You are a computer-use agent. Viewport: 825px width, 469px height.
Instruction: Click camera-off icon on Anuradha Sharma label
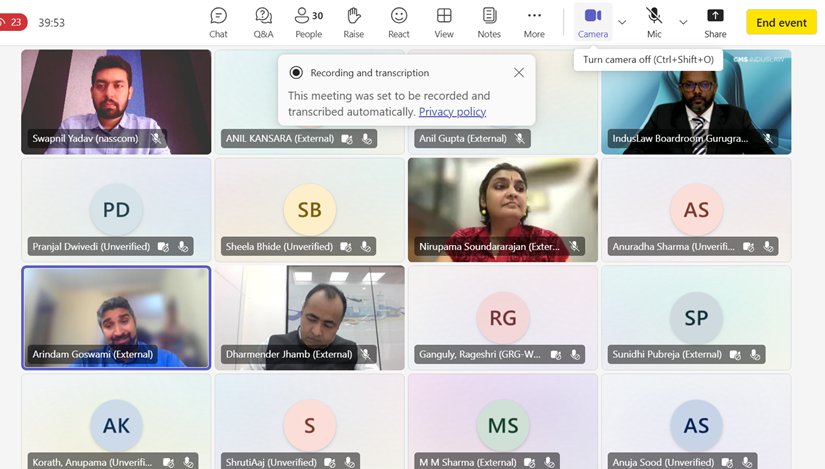pyautogui.click(x=748, y=247)
